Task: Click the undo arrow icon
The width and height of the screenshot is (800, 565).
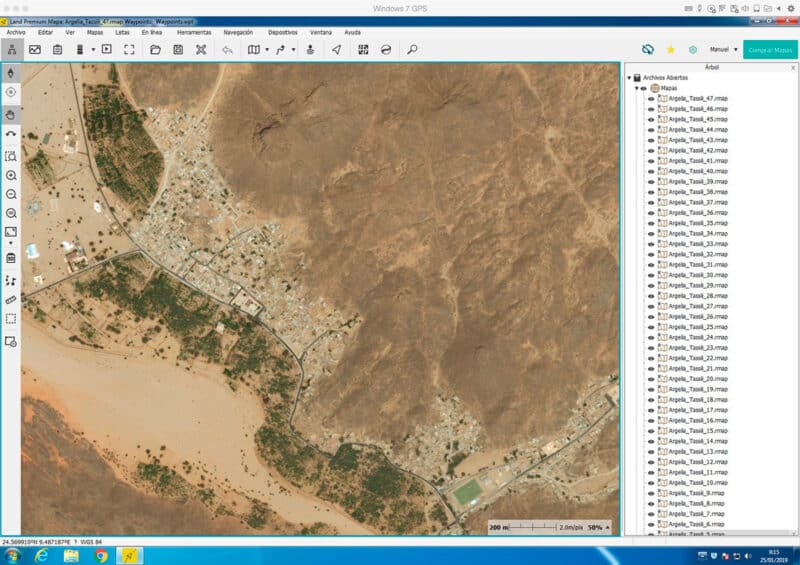Action: point(228,50)
